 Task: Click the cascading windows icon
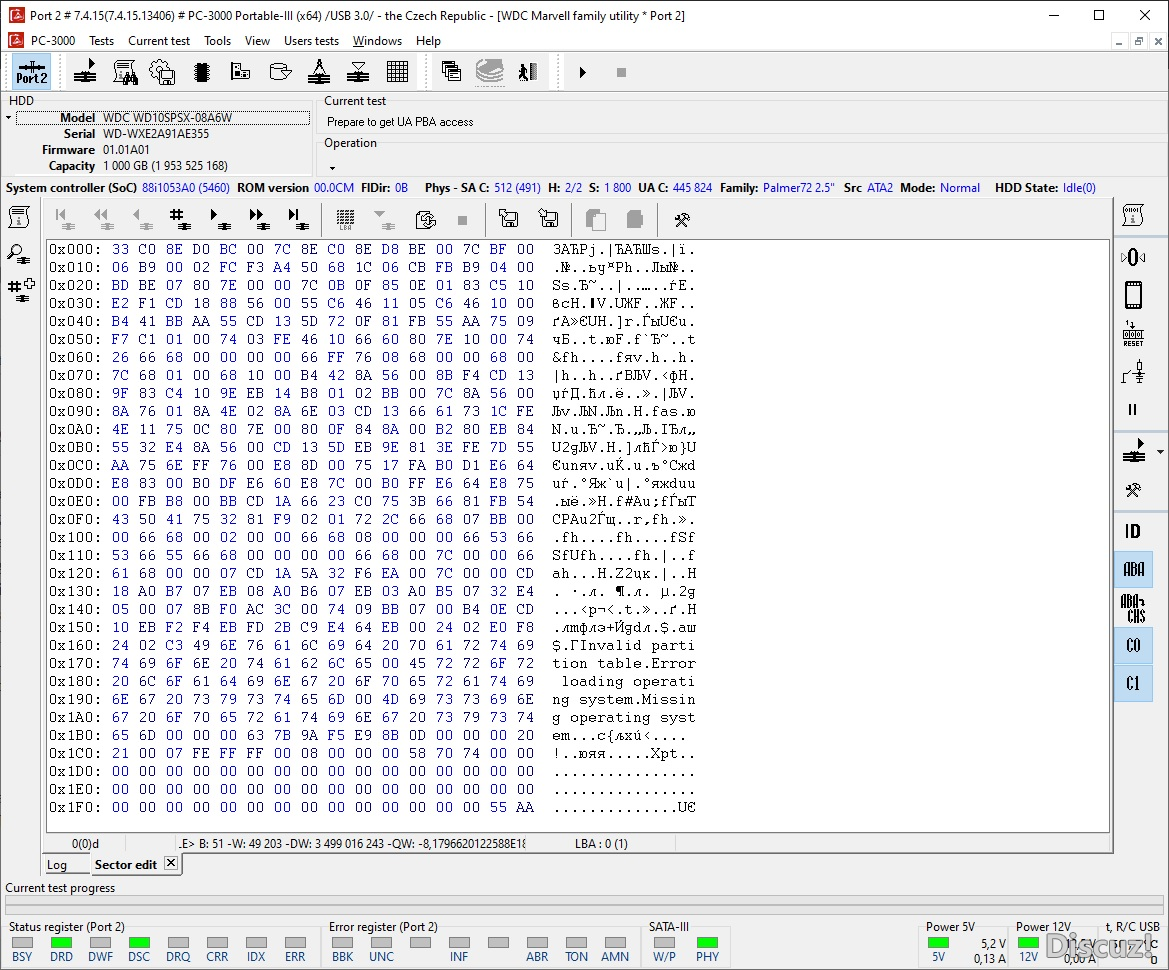point(451,72)
